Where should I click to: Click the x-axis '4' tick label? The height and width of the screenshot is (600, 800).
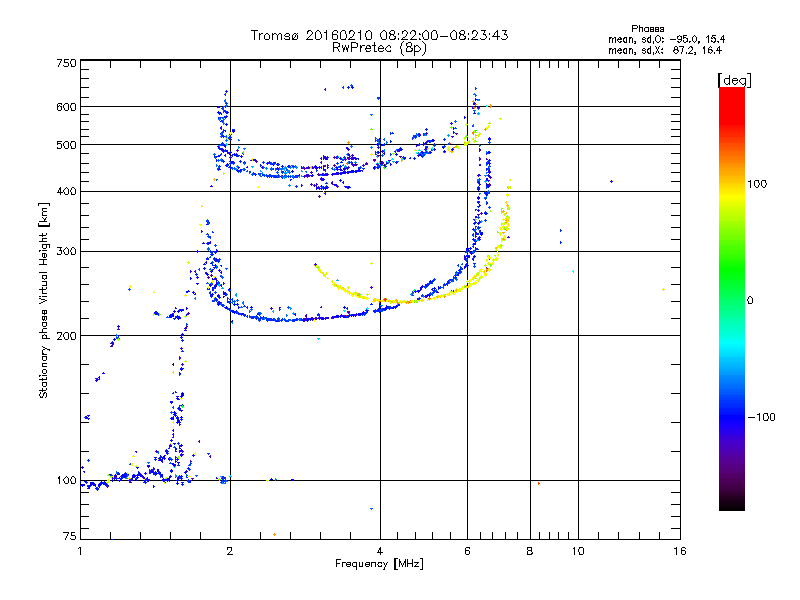click(380, 551)
